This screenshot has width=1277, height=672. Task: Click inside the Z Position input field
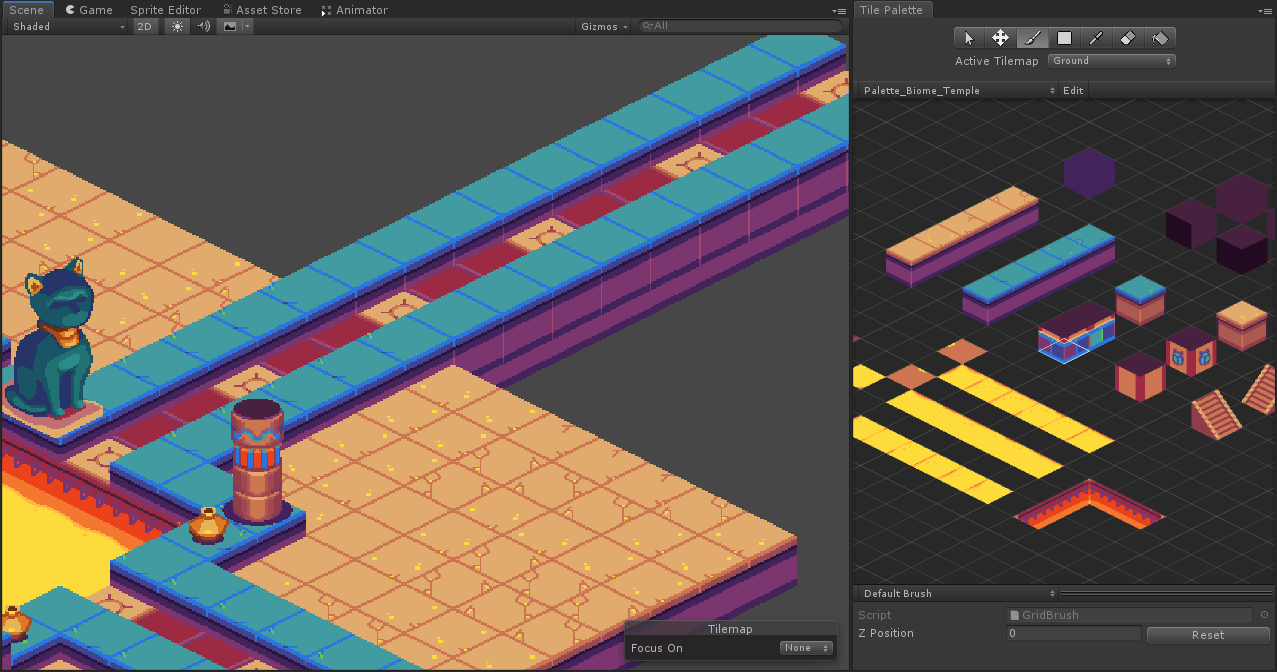click(1073, 633)
